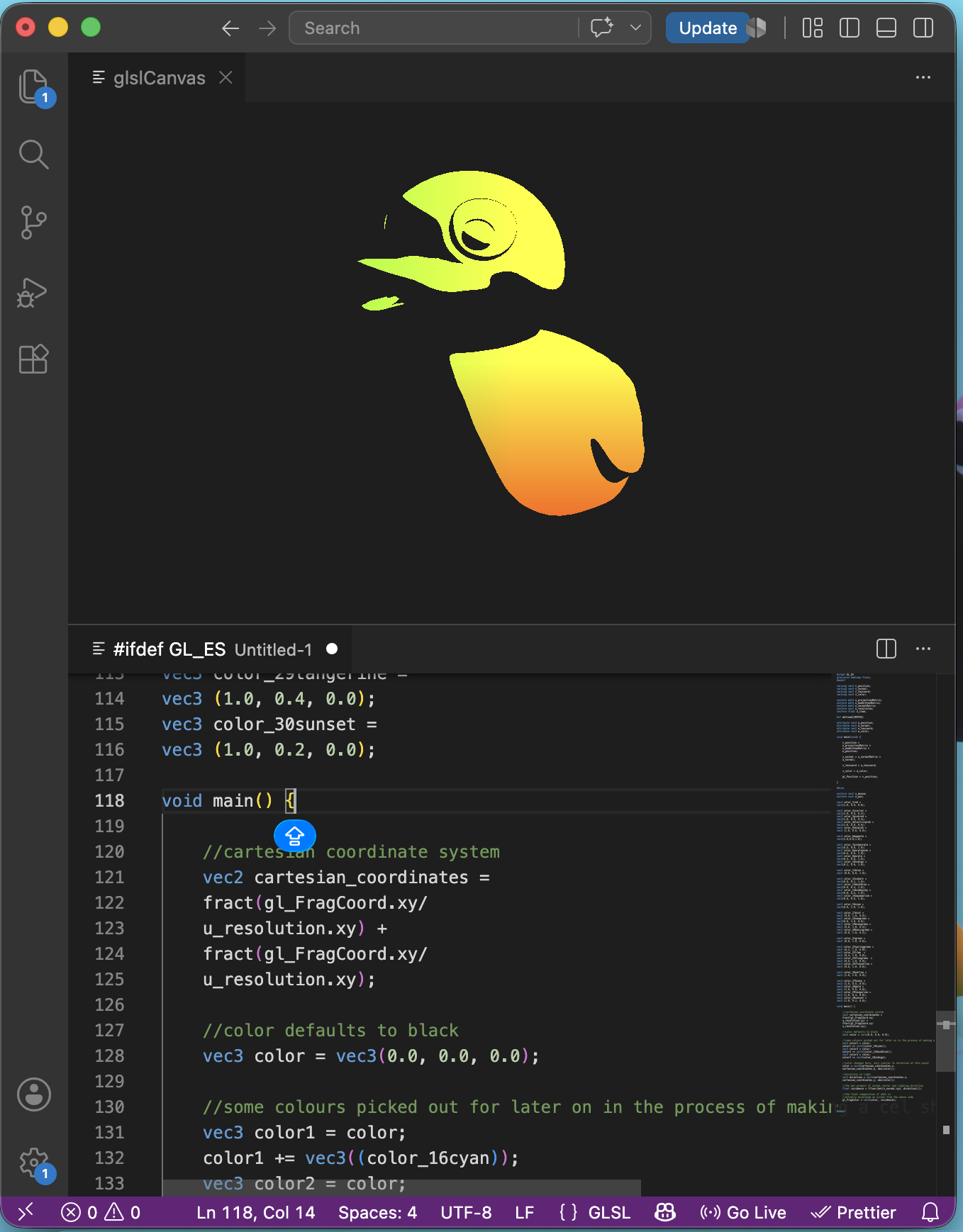Toggle the secondary side bar
Screen dimensions: 963x1232
(923, 28)
